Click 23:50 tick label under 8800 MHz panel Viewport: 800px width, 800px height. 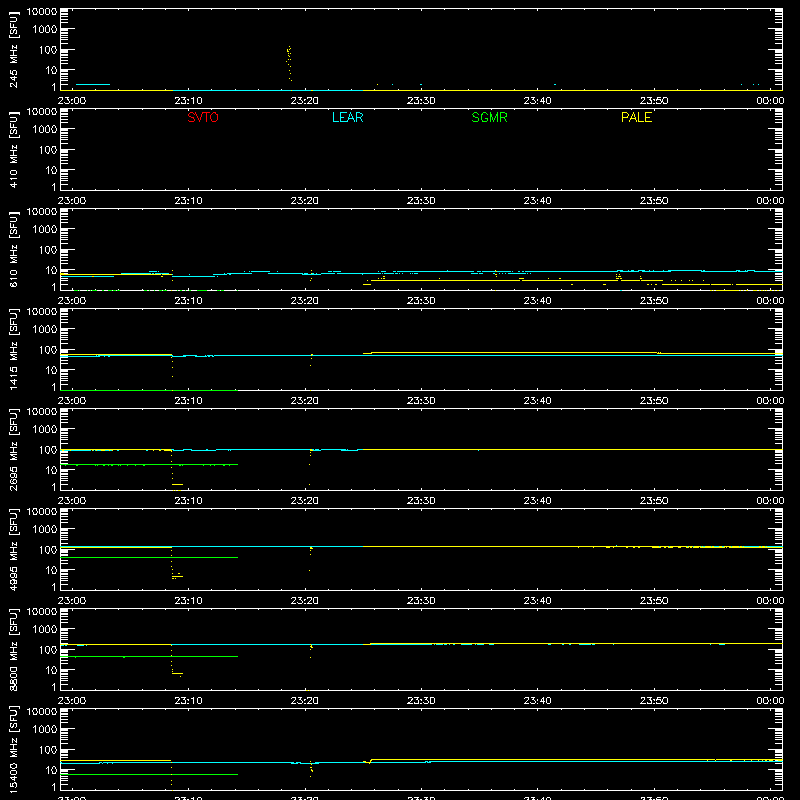[654, 701]
